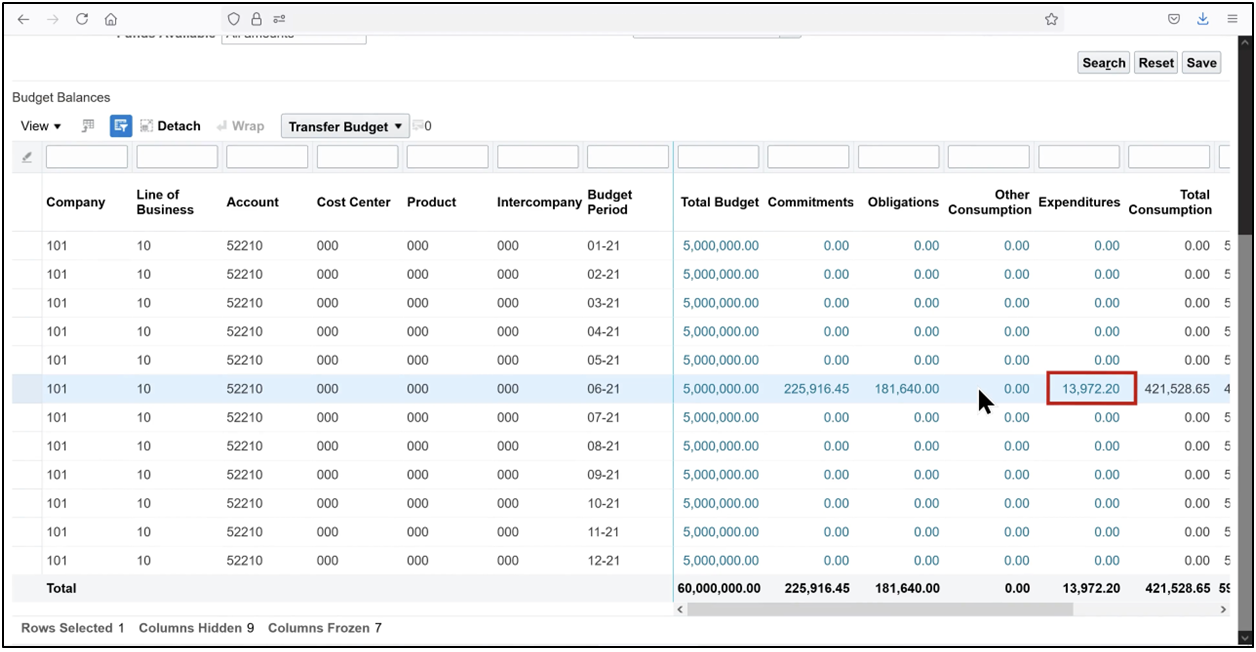The image size is (1256, 652).
Task: Select the Export to Excel icon
Action: point(87,125)
